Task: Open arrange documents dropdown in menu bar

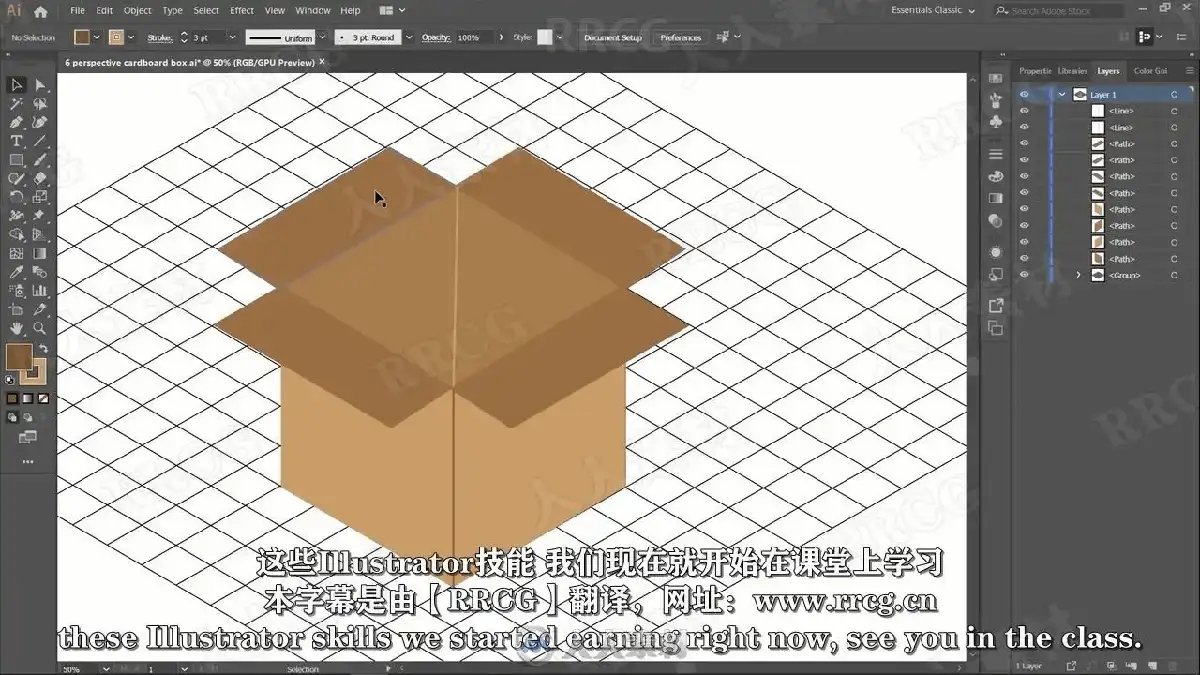Action: pos(391,10)
